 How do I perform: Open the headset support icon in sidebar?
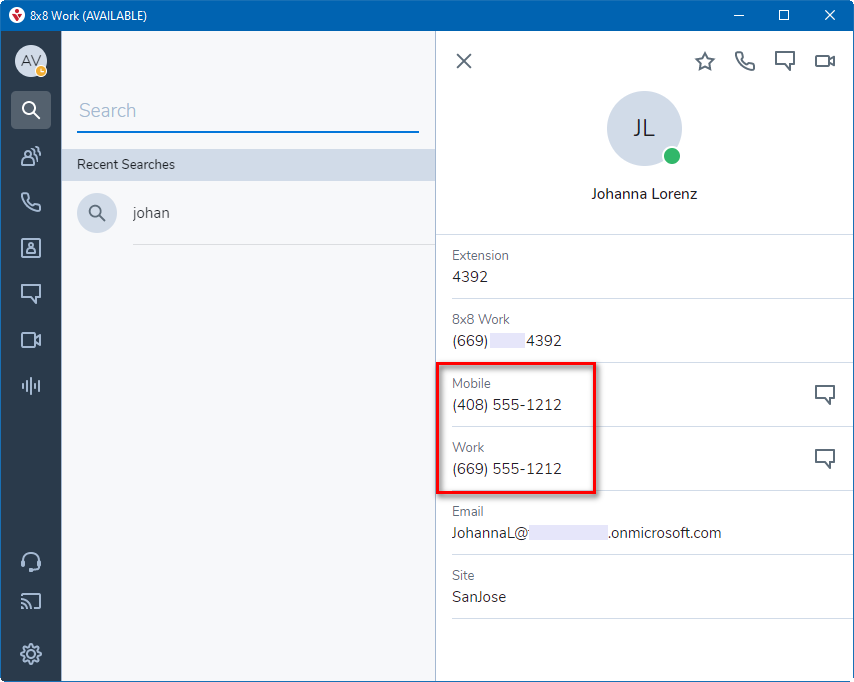(x=31, y=562)
